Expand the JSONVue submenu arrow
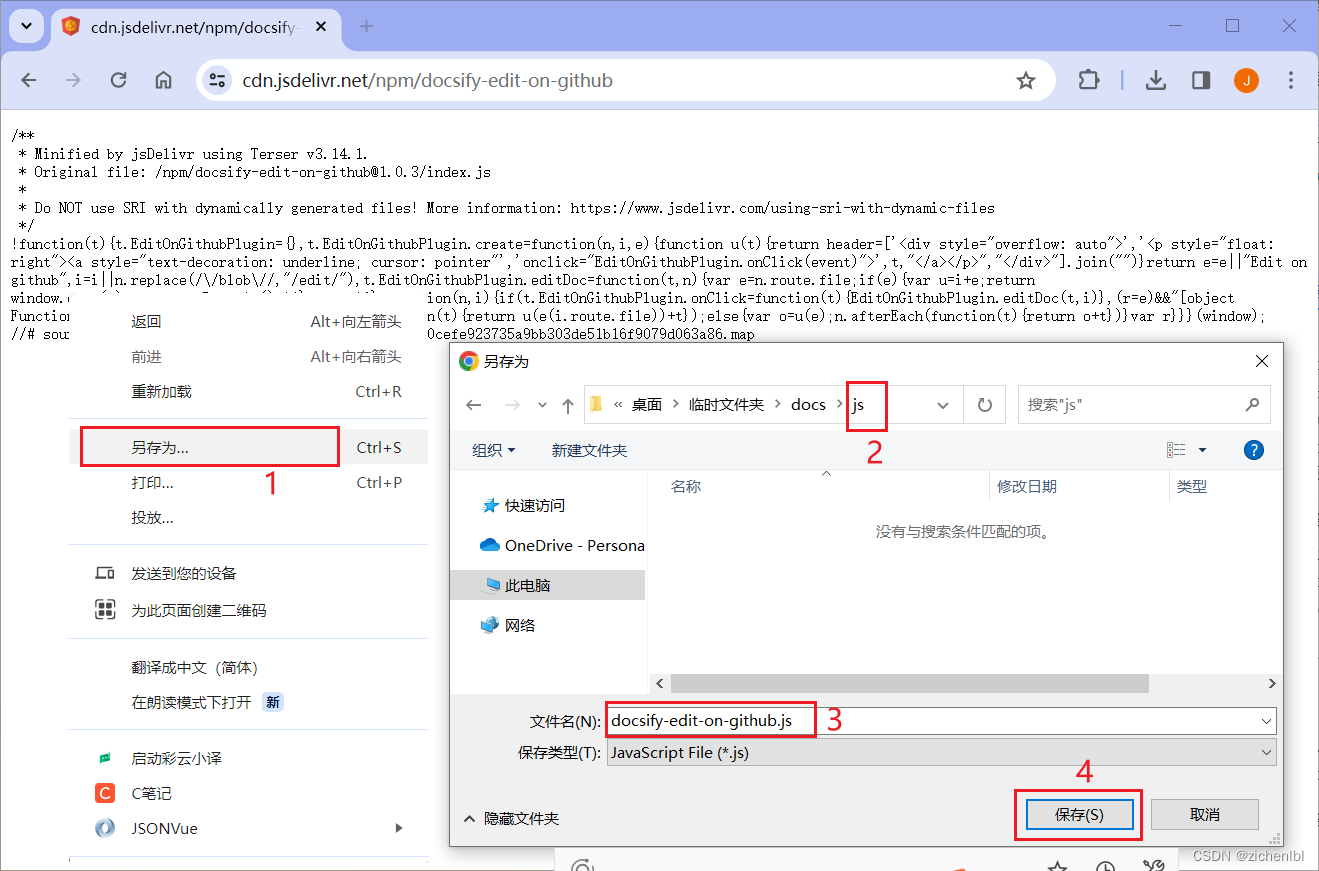This screenshot has width=1319, height=871. [x=399, y=828]
